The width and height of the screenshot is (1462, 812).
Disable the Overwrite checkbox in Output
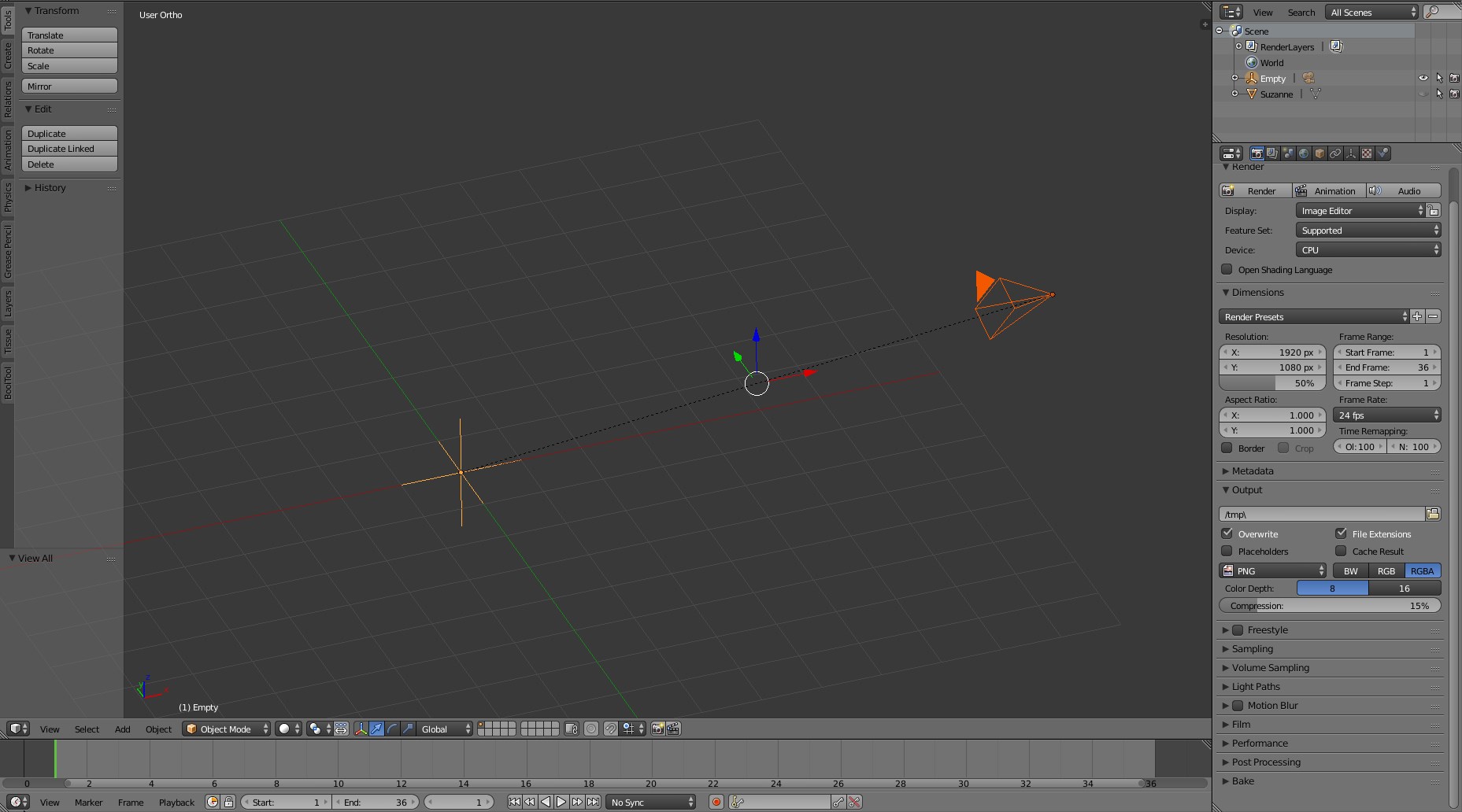(1227, 533)
